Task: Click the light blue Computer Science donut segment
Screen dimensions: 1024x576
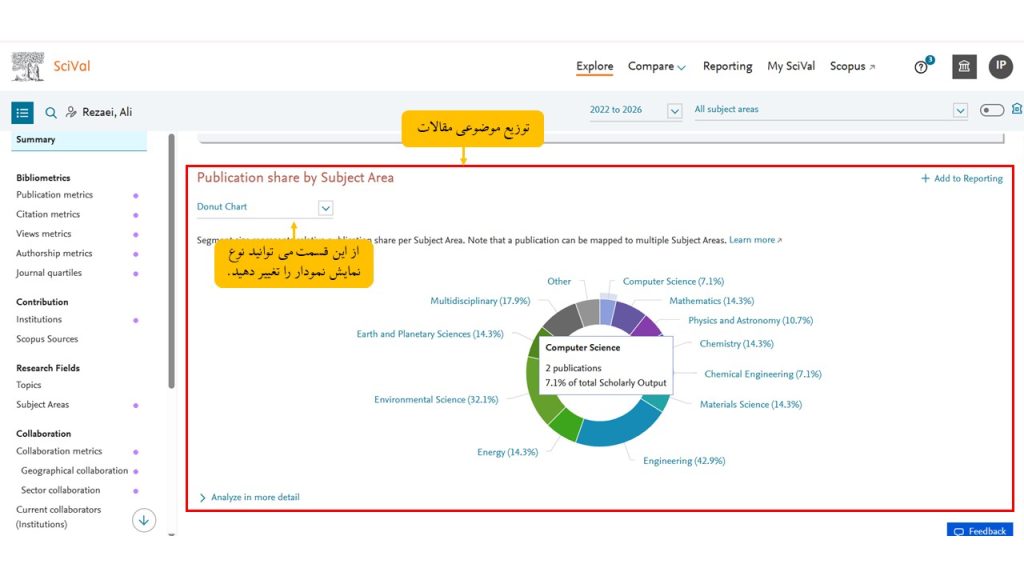Action: [x=607, y=310]
